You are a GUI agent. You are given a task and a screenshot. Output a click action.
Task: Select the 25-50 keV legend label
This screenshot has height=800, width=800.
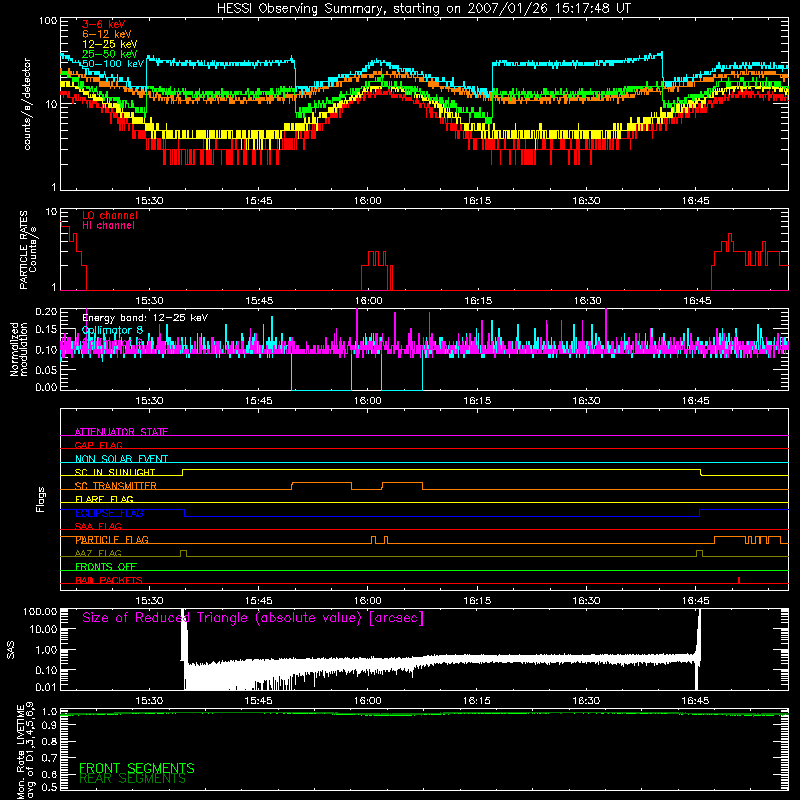109,54
